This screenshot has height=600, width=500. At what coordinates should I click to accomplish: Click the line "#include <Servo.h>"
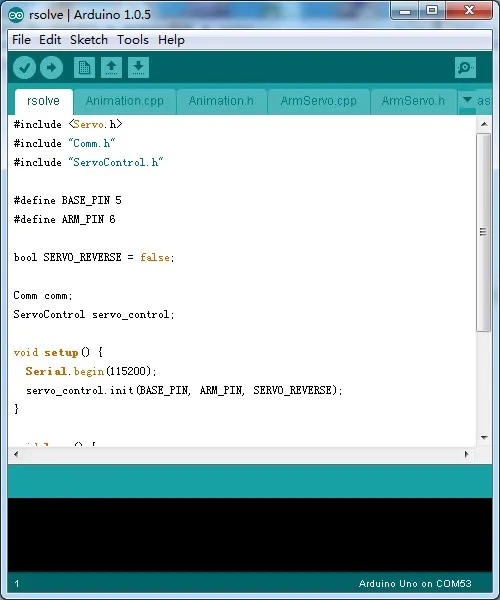point(68,124)
